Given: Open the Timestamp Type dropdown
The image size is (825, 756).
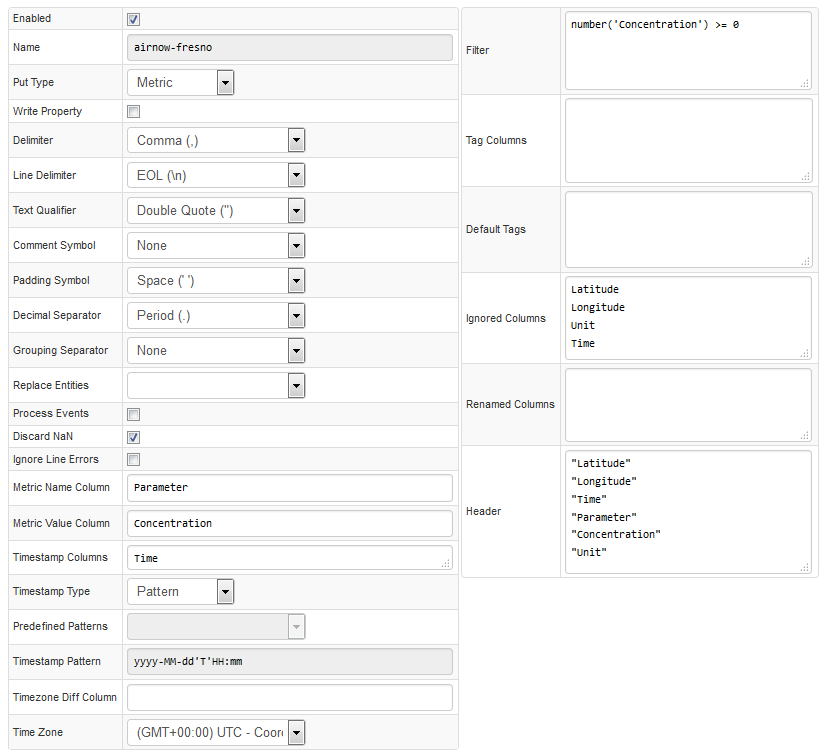Looking at the screenshot, I should pos(180,592).
